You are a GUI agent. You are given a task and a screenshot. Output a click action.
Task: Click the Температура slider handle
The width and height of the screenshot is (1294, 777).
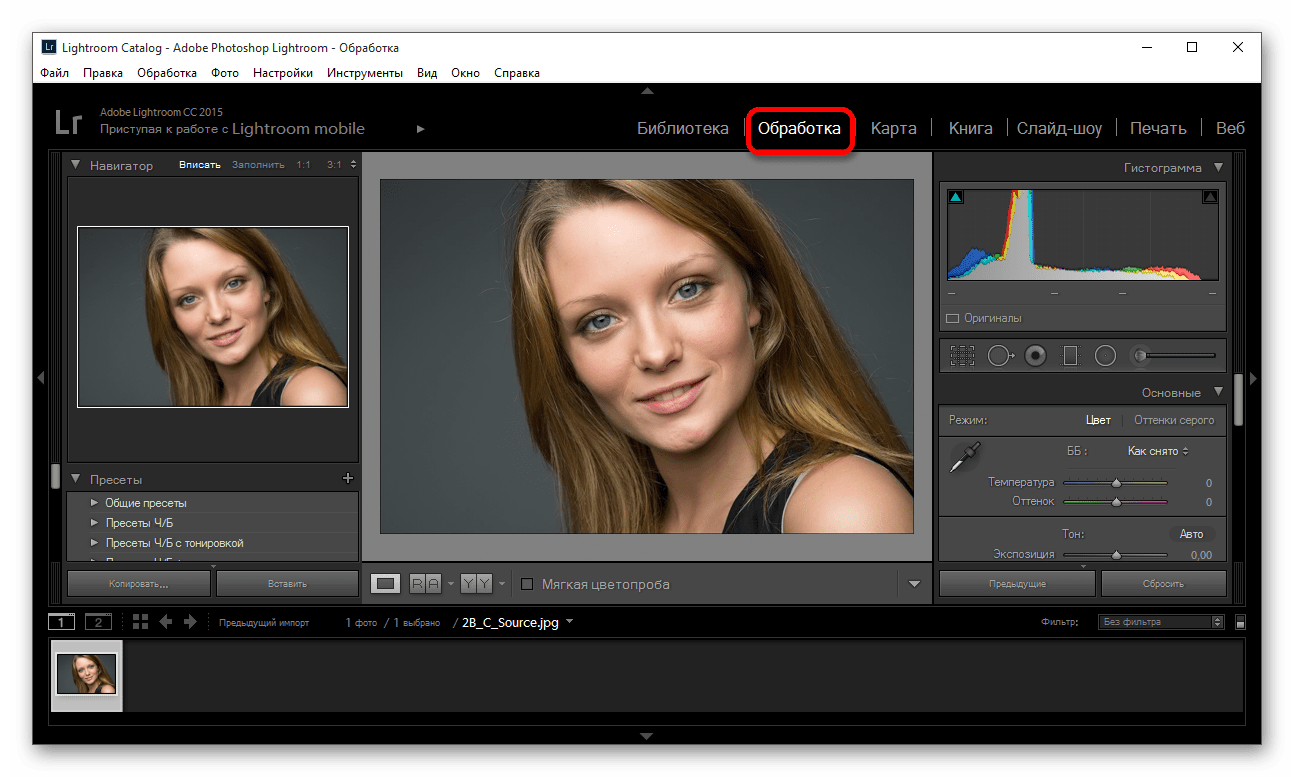click(1116, 483)
